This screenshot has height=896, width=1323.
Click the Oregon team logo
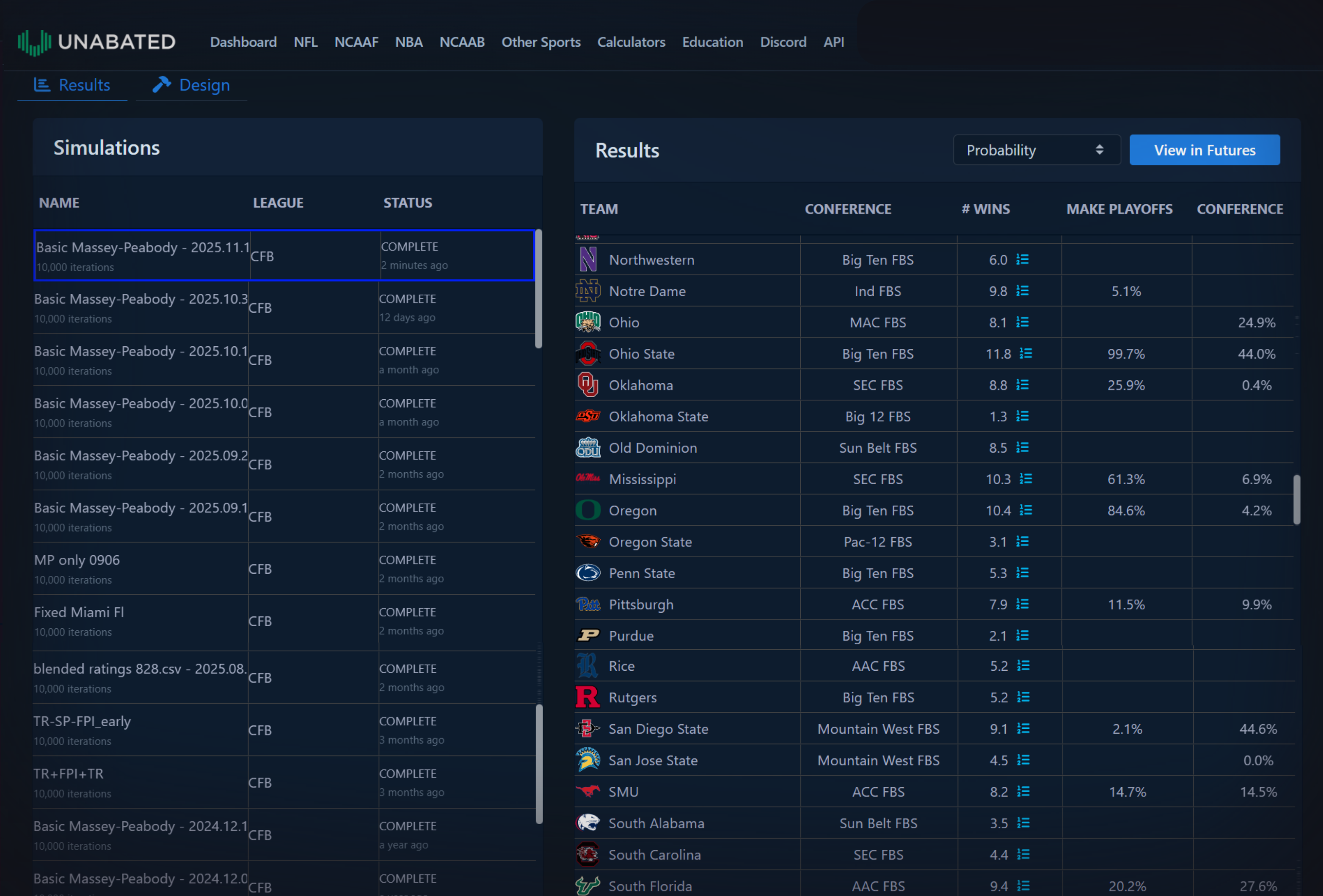point(588,510)
